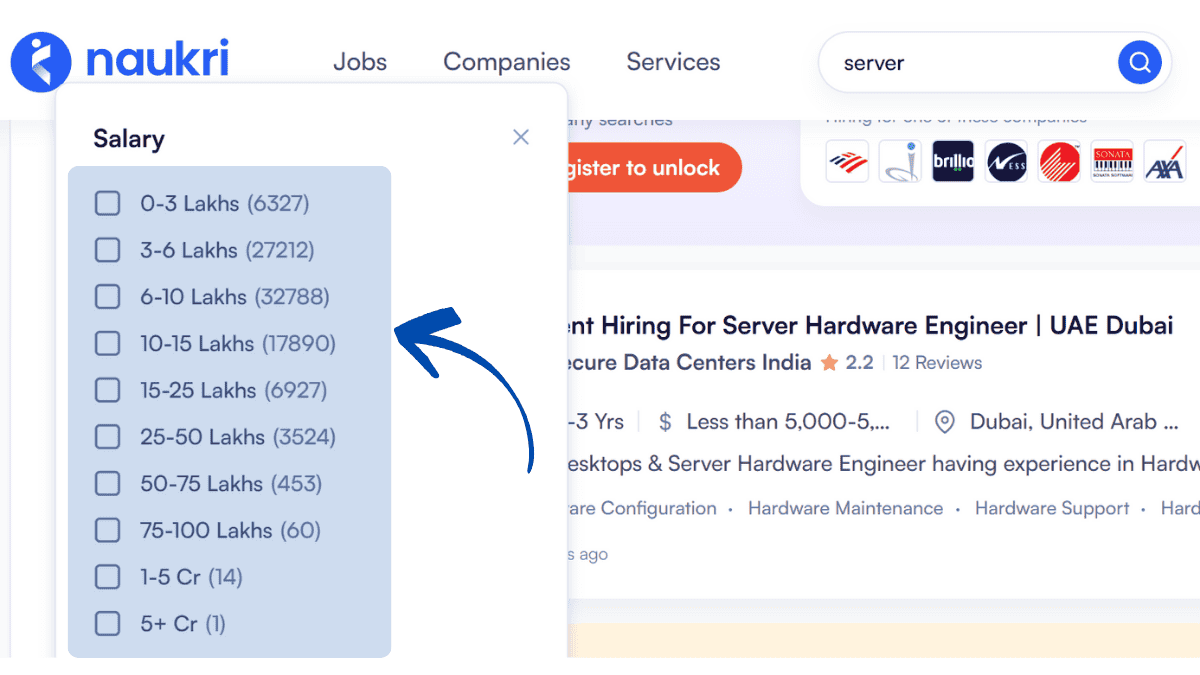Image resolution: width=1200 pixels, height=675 pixels.
Task: Expand the Services menu
Action: click(673, 62)
